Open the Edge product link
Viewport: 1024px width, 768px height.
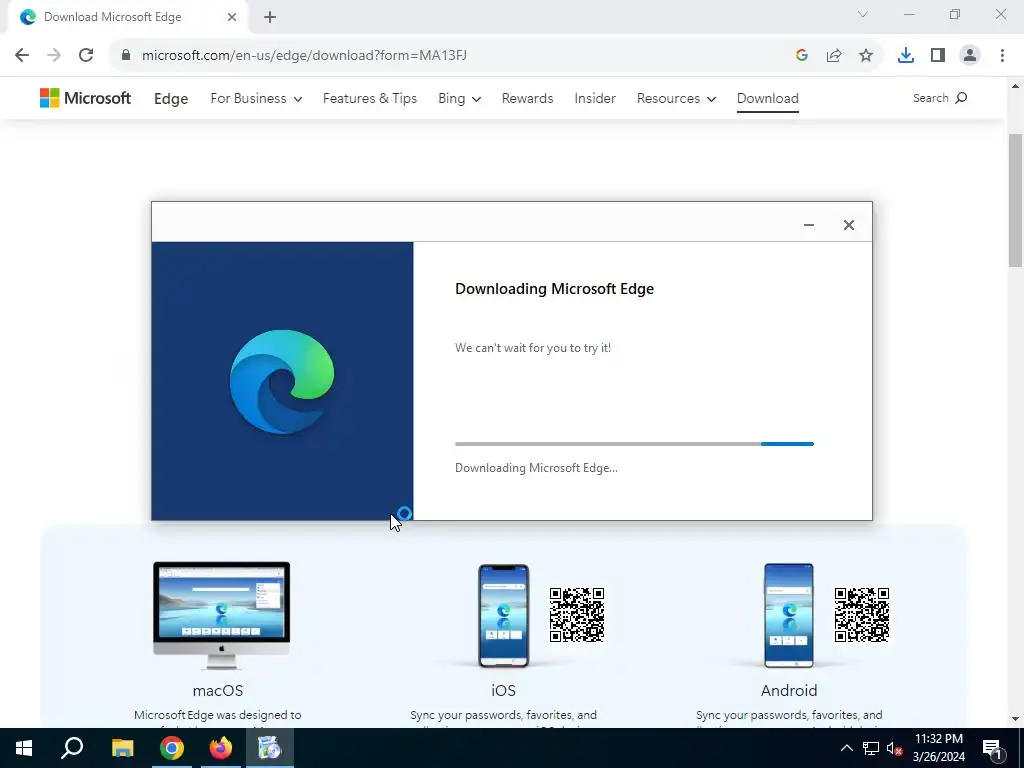click(171, 99)
